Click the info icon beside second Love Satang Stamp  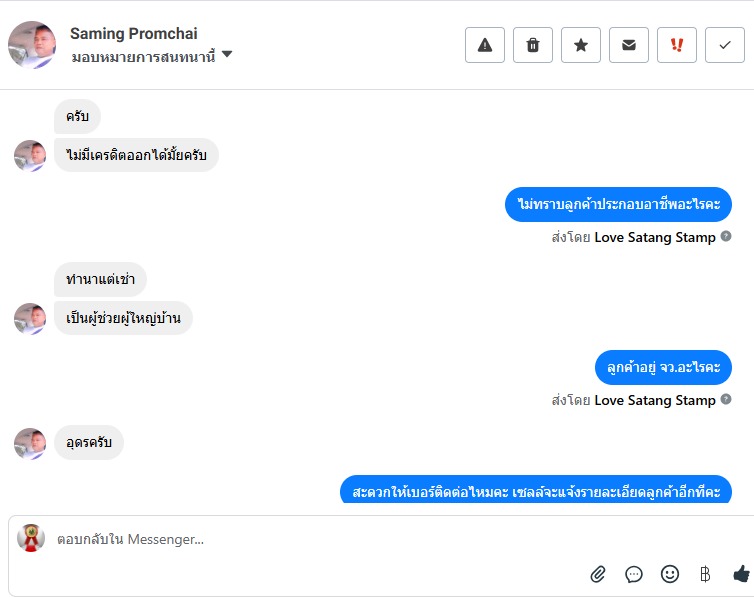point(726,400)
